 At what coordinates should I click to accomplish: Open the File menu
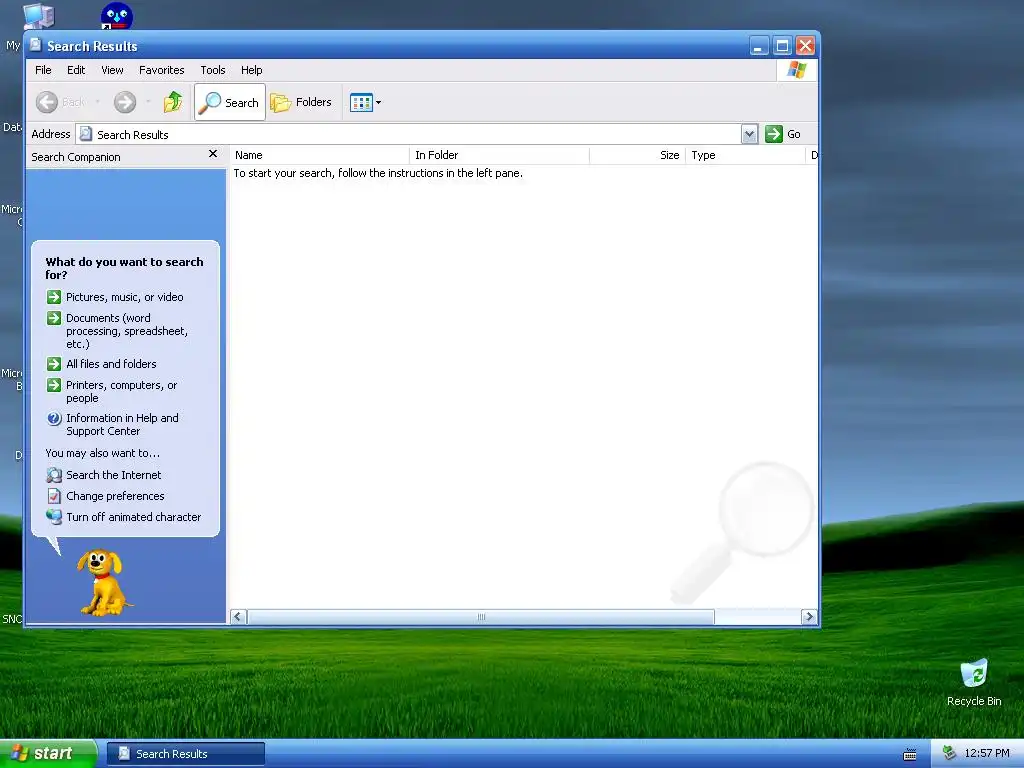(43, 70)
